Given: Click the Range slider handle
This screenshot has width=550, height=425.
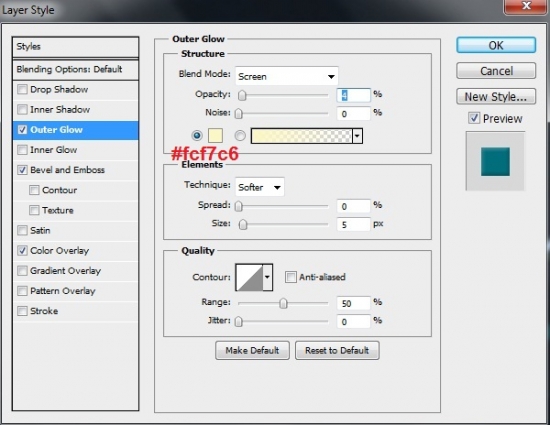Looking at the screenshot, I should click(x=283, y=303).
